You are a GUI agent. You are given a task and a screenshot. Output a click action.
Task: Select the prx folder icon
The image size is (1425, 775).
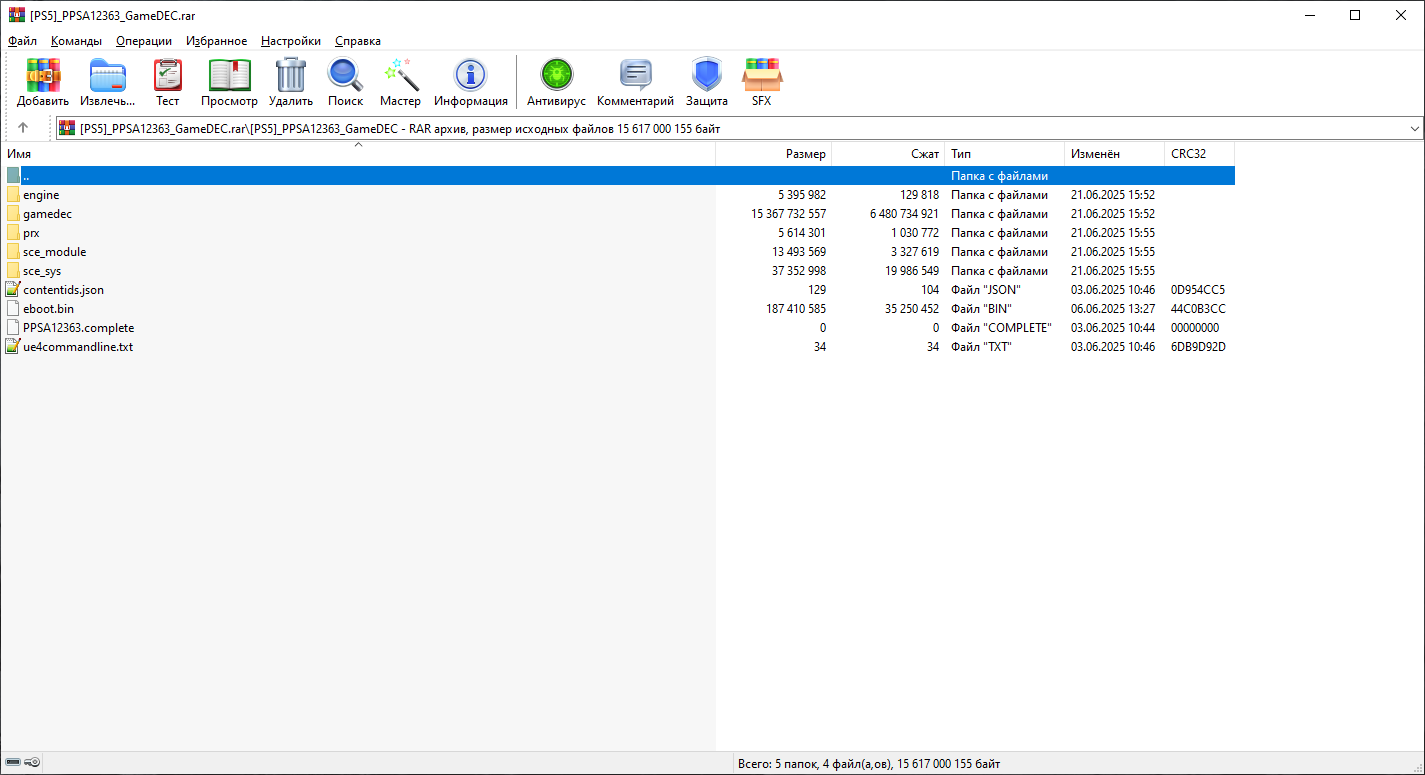pyautogui.click(x=13, y=233)
